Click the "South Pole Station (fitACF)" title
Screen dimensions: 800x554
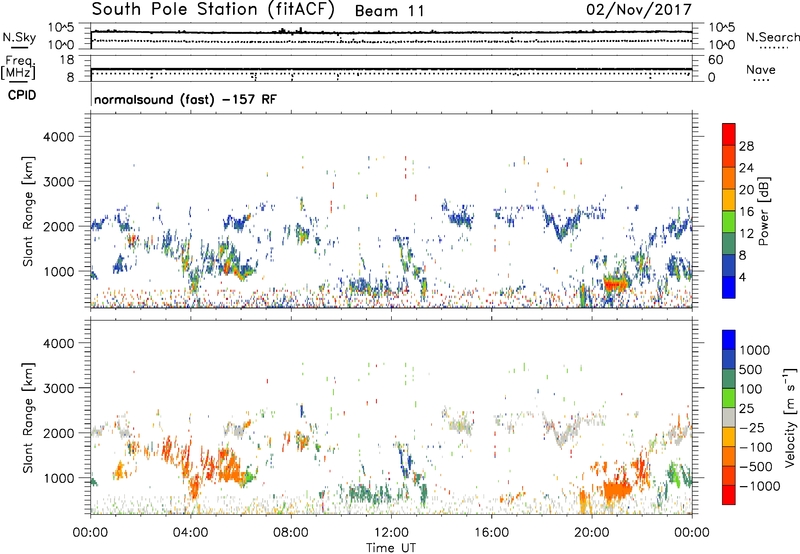tap(213, 10)
